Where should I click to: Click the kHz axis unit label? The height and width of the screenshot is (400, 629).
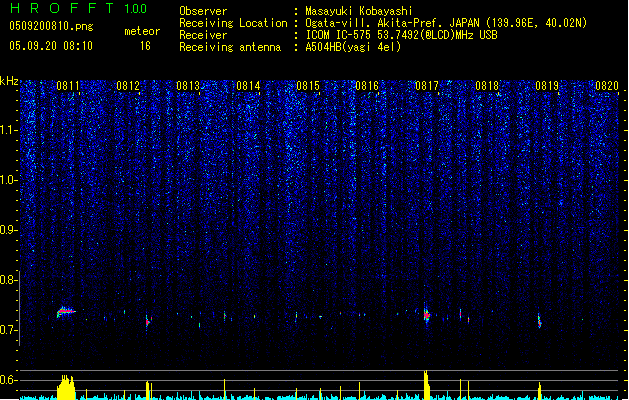[9, 81]
